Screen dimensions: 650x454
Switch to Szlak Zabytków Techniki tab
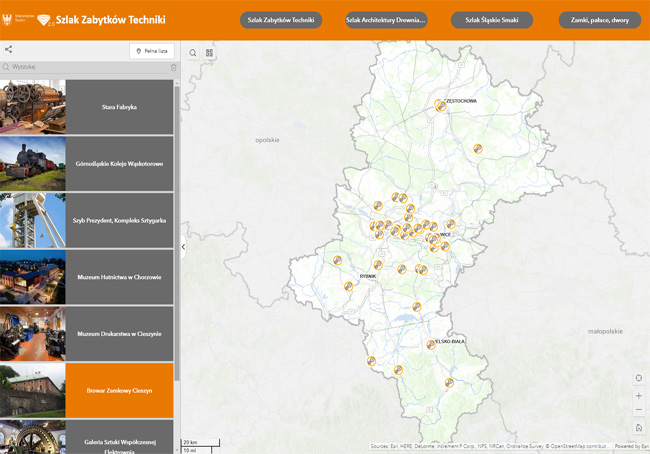tap(281, 20)
